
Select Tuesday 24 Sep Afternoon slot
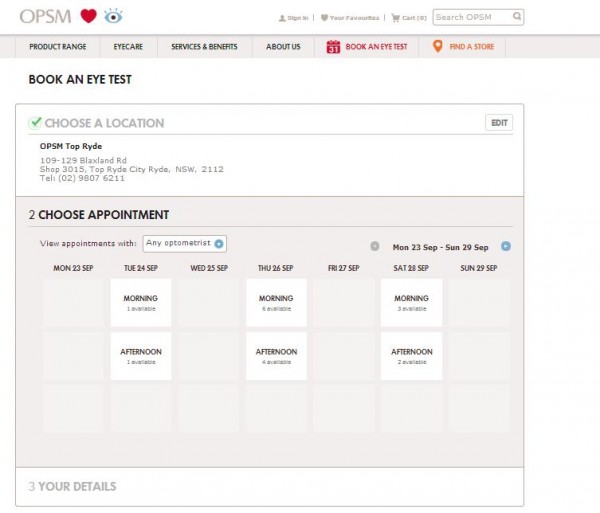pos(141,356)
